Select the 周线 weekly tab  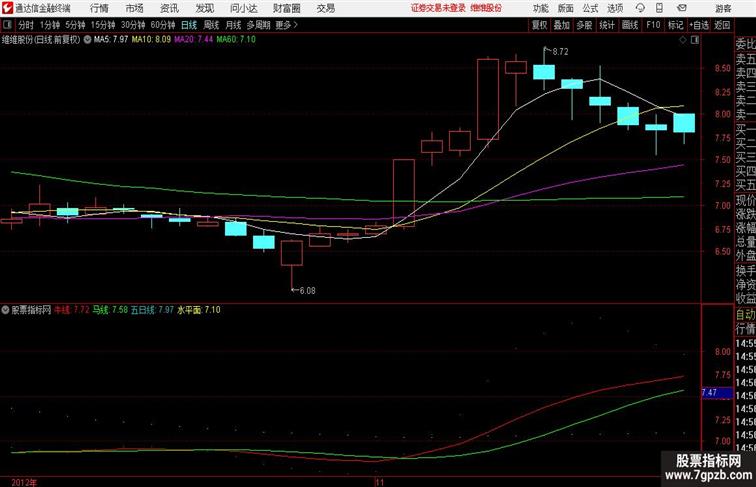click(211, 25)
